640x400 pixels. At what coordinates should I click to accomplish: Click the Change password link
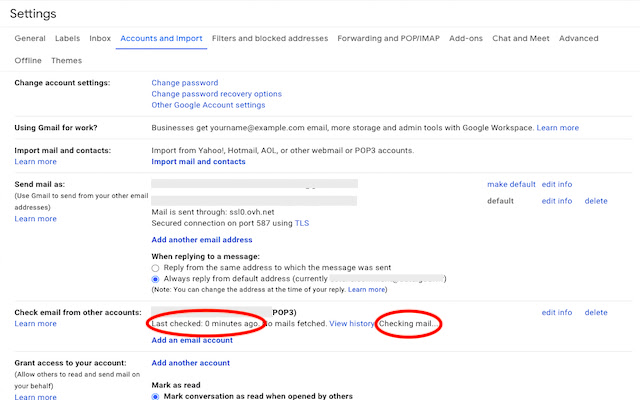point(184,83)
